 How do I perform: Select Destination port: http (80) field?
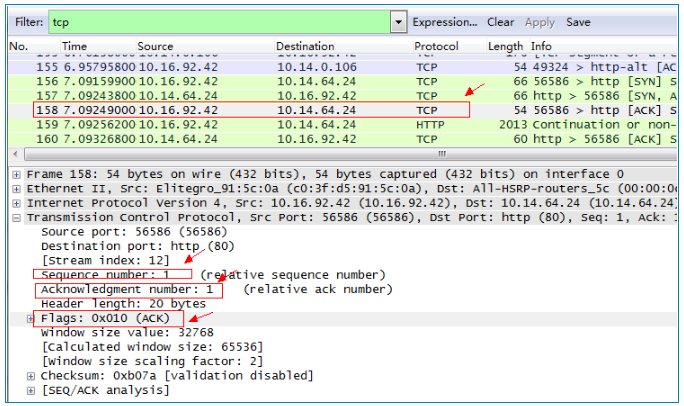pos(137,246)
